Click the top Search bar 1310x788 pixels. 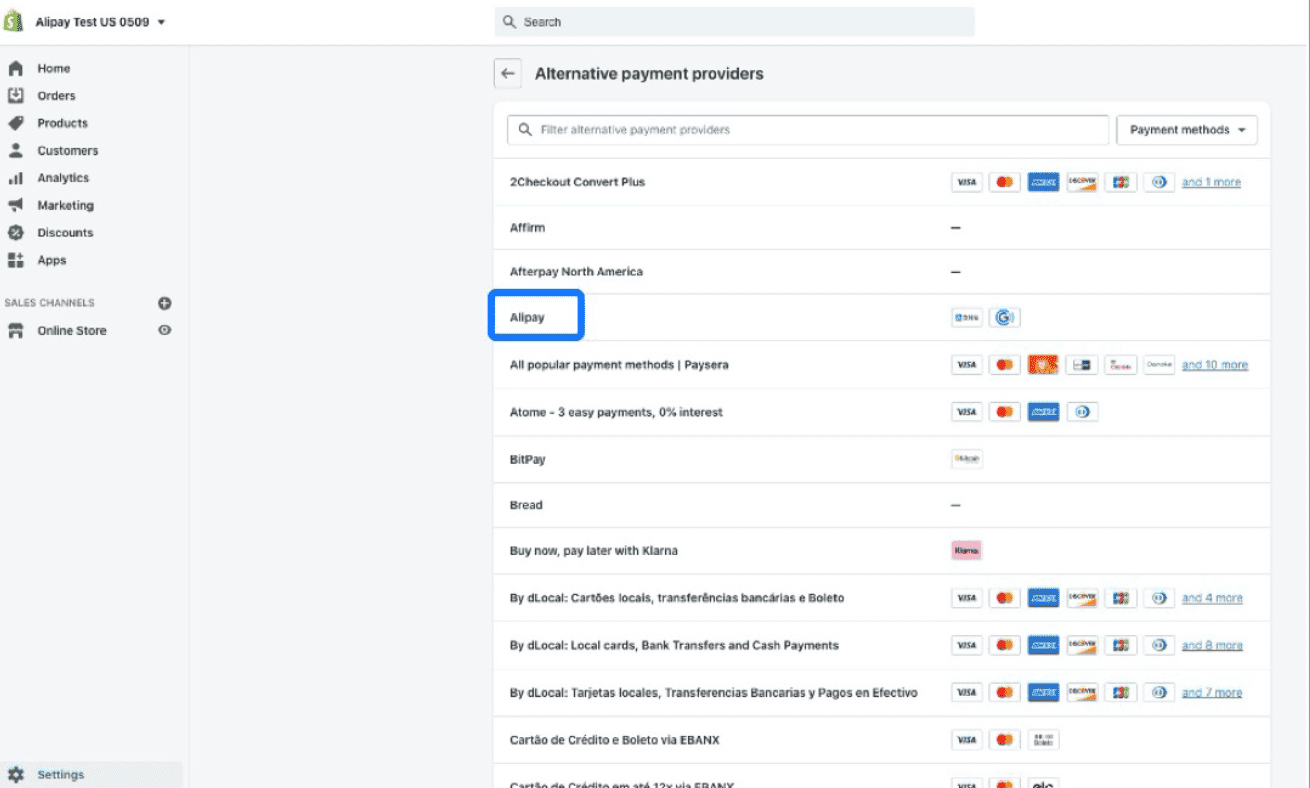coord(734,22)
